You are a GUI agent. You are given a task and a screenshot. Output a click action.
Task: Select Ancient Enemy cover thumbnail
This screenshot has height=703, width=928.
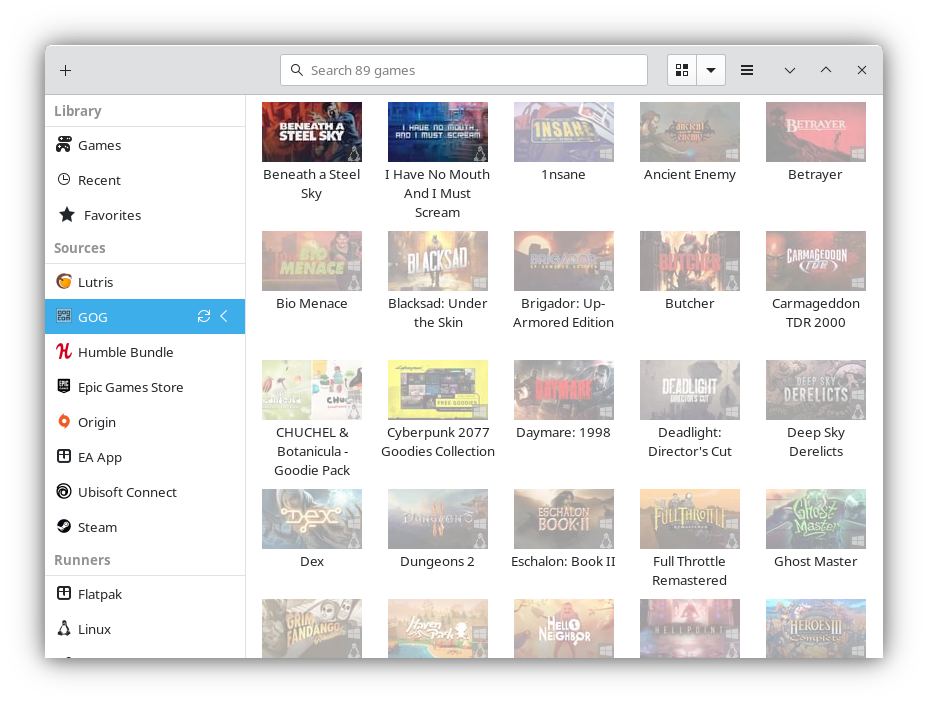(690, 132)
